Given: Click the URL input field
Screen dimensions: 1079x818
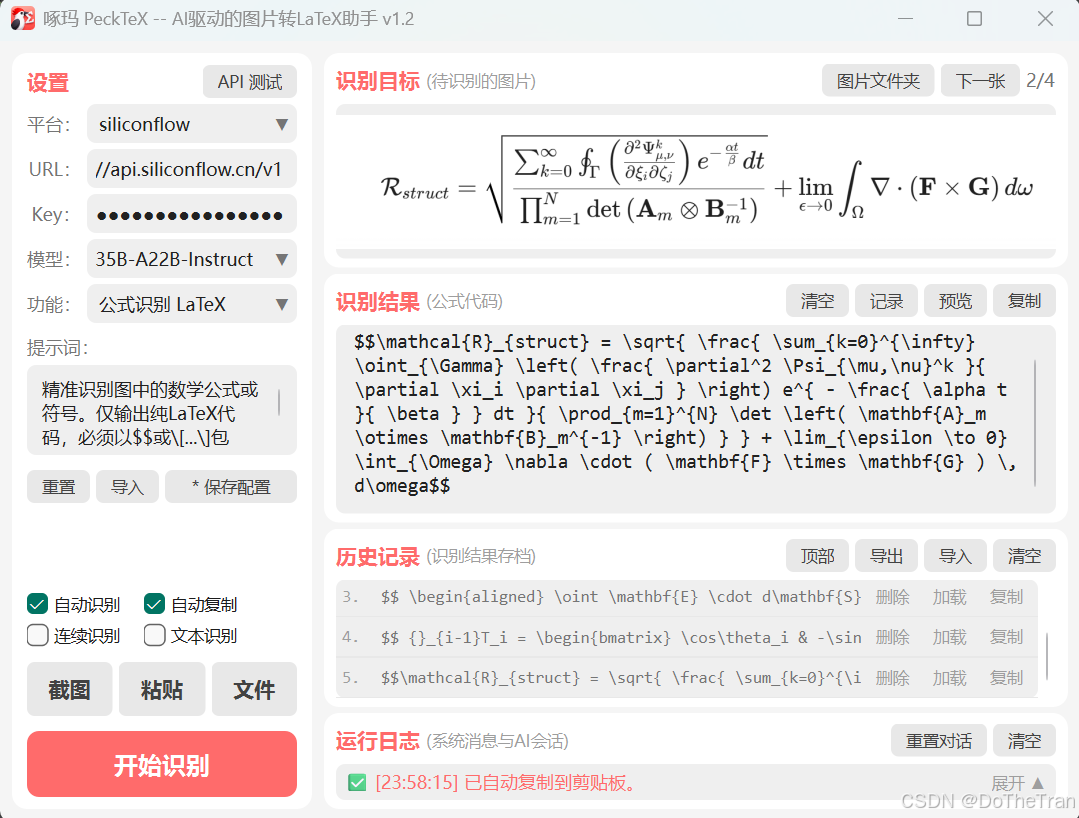Looking at the screenshot, I should pyautogui.click(x=192, y=169).
